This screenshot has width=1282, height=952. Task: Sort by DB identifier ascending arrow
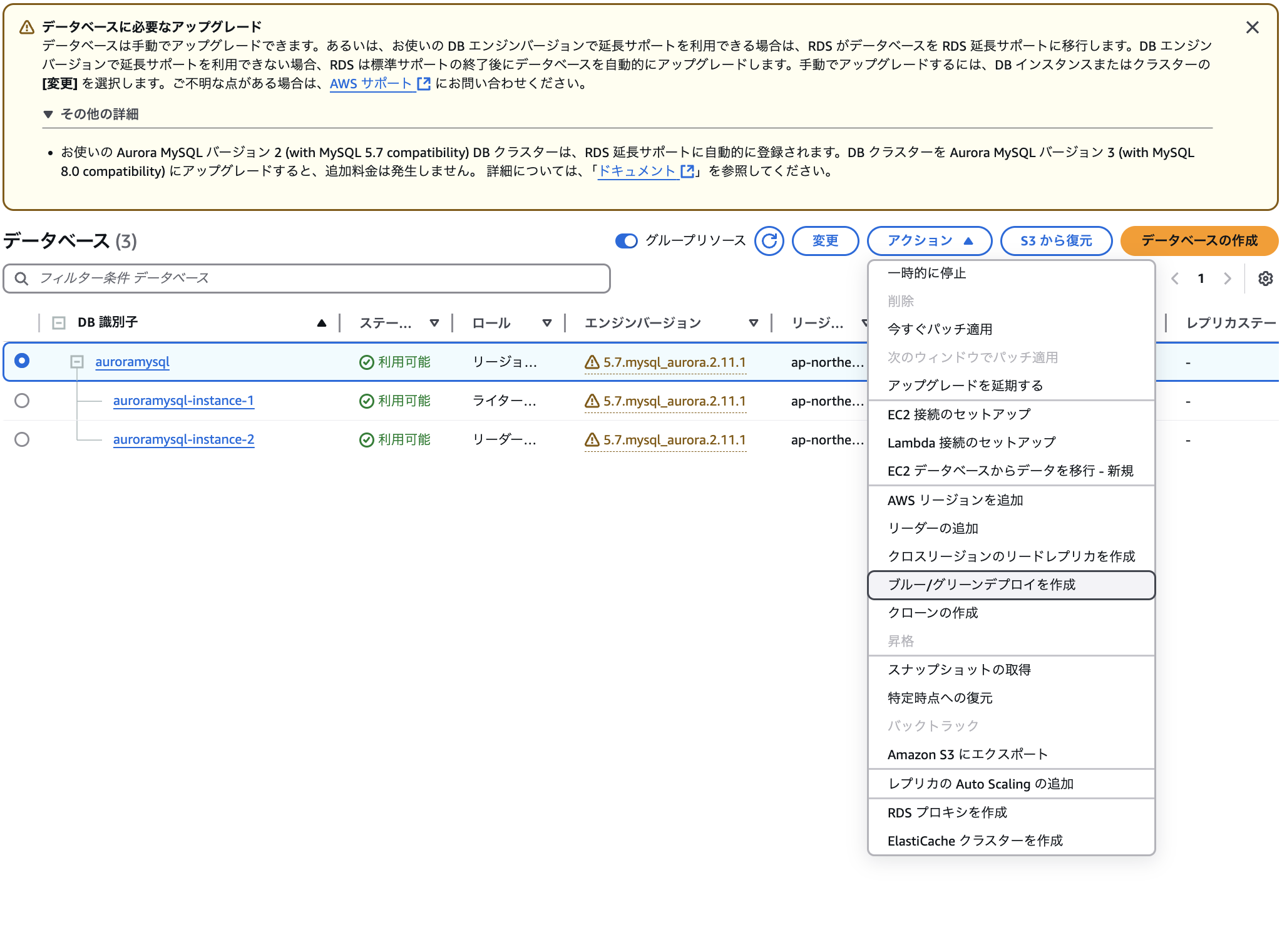pyautogui.click(x=322, y=323)
